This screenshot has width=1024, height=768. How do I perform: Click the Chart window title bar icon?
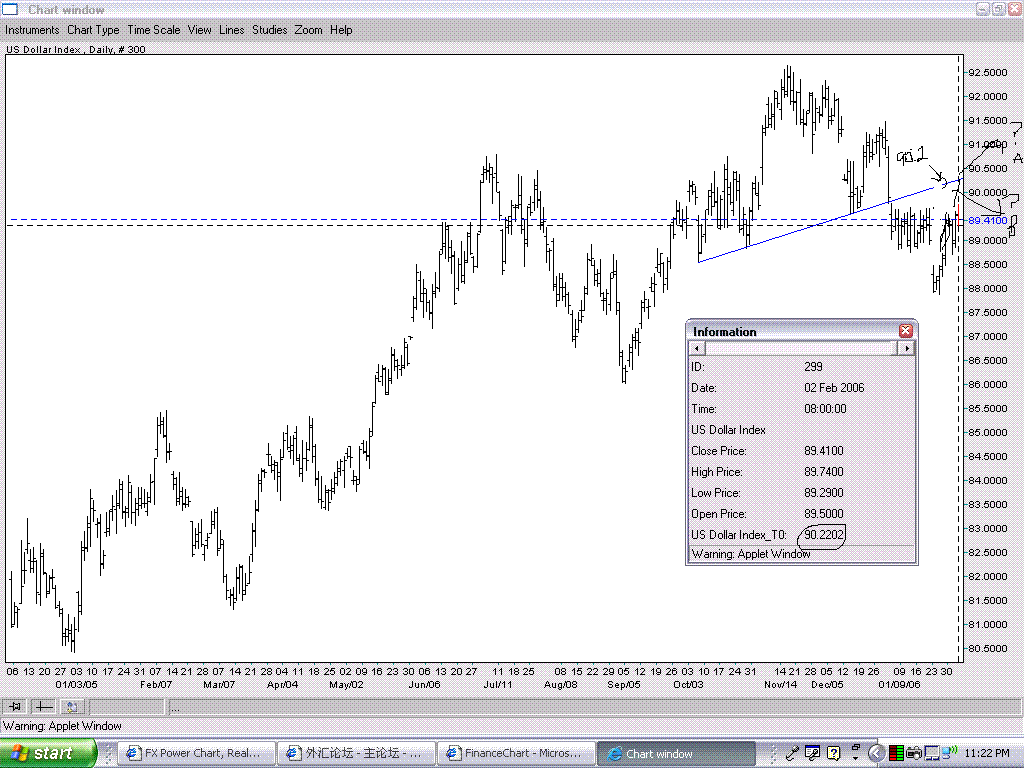pos(10,9)
